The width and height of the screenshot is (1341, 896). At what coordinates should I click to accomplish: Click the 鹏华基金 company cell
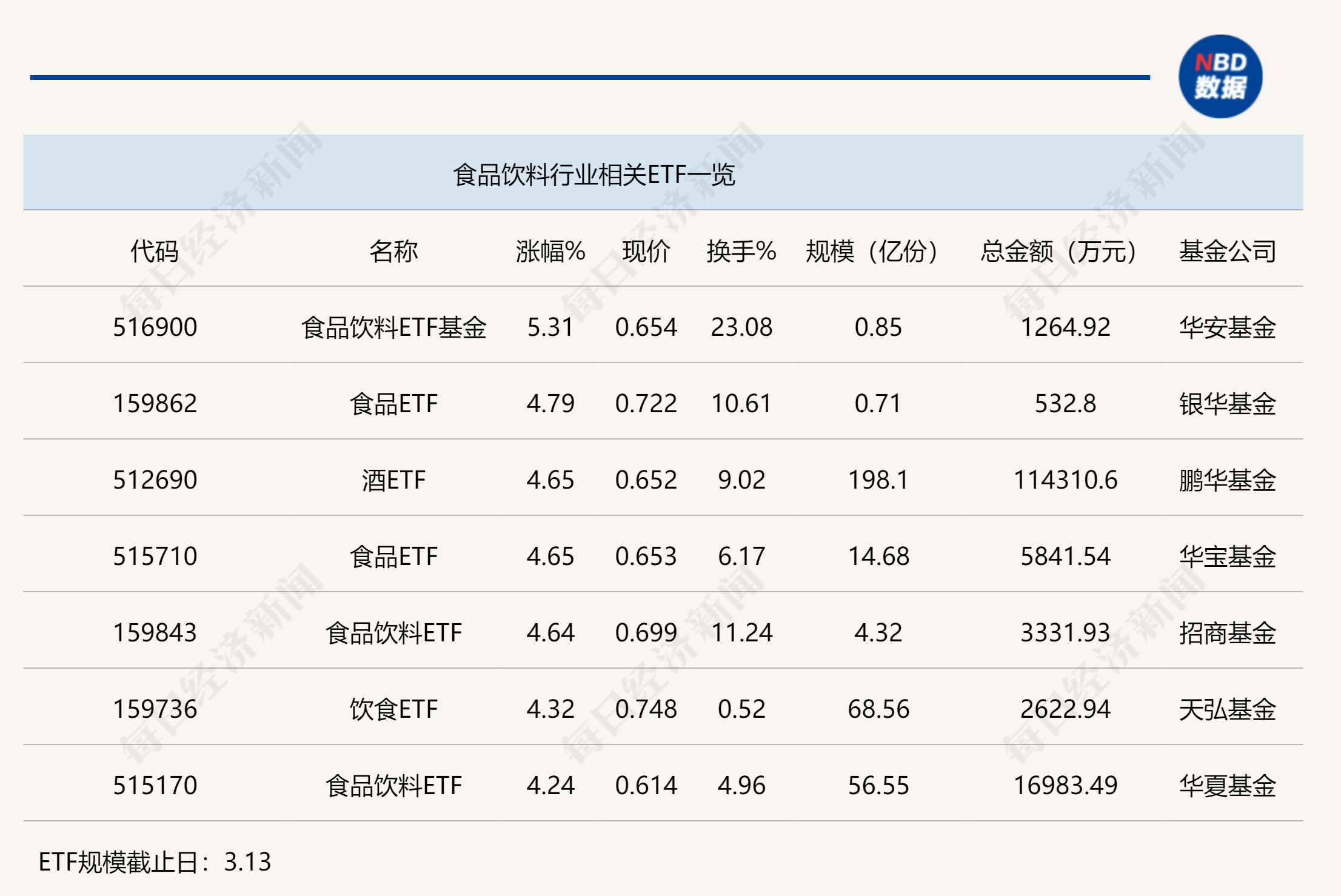[1227, 480]
